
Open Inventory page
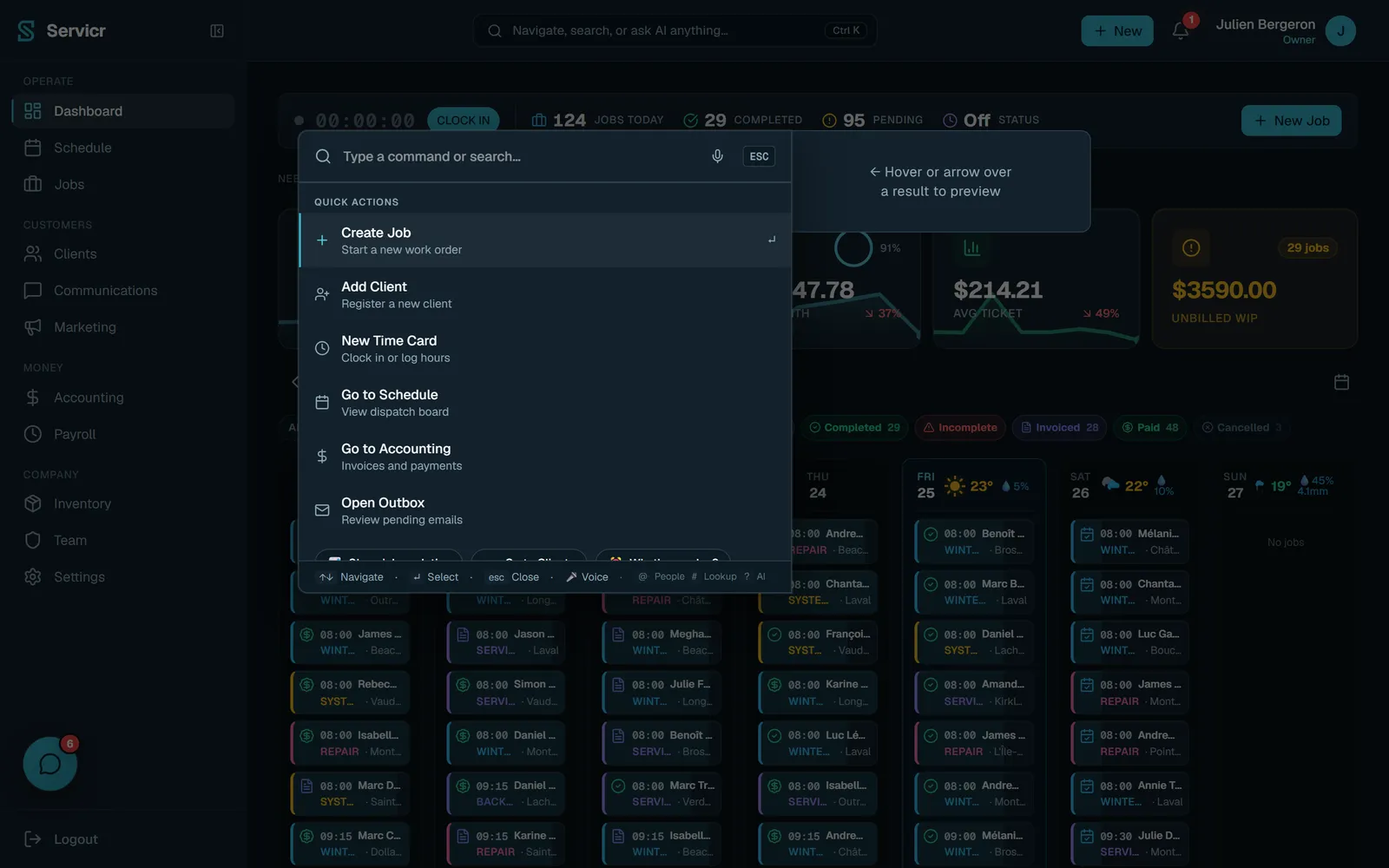pyautogui.click(x=123, y=503)
